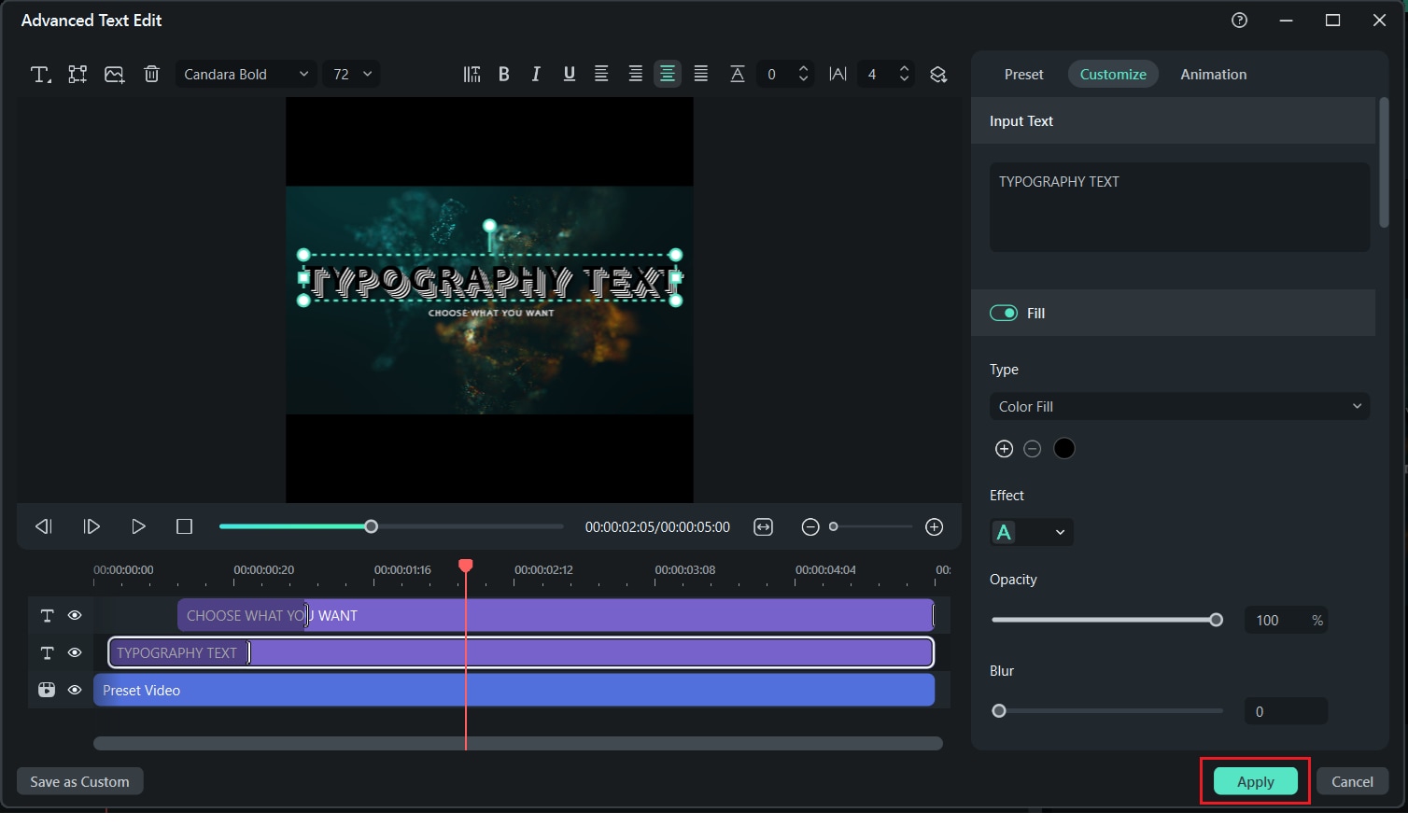Open the Effect style dropdown
This screenshot has height=840, width=1408.
click(1032, 532)
